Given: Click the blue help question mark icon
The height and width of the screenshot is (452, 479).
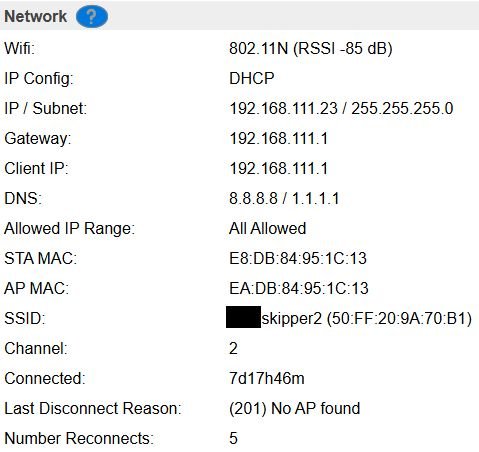Looking at the screenshot, I should [92, 16].
